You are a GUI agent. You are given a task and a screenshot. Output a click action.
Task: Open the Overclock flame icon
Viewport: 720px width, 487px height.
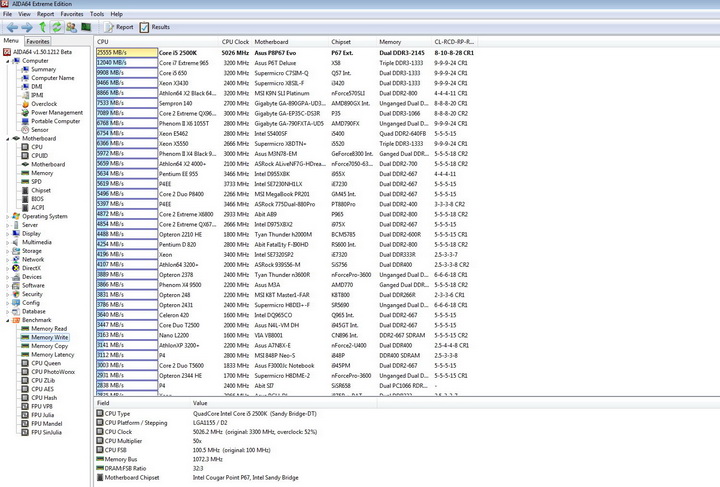click(x=25, y=104)
